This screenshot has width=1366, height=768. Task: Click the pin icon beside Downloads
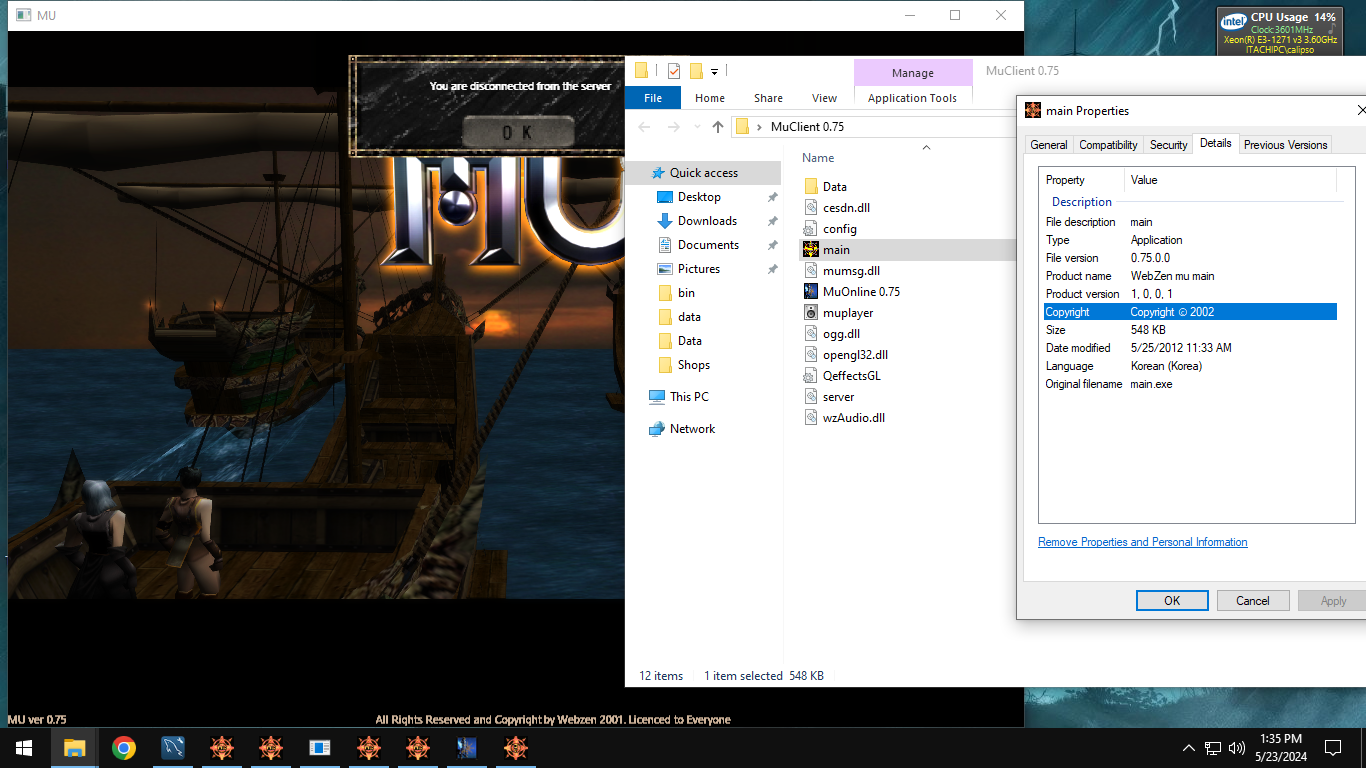click(x=772, y=221)
